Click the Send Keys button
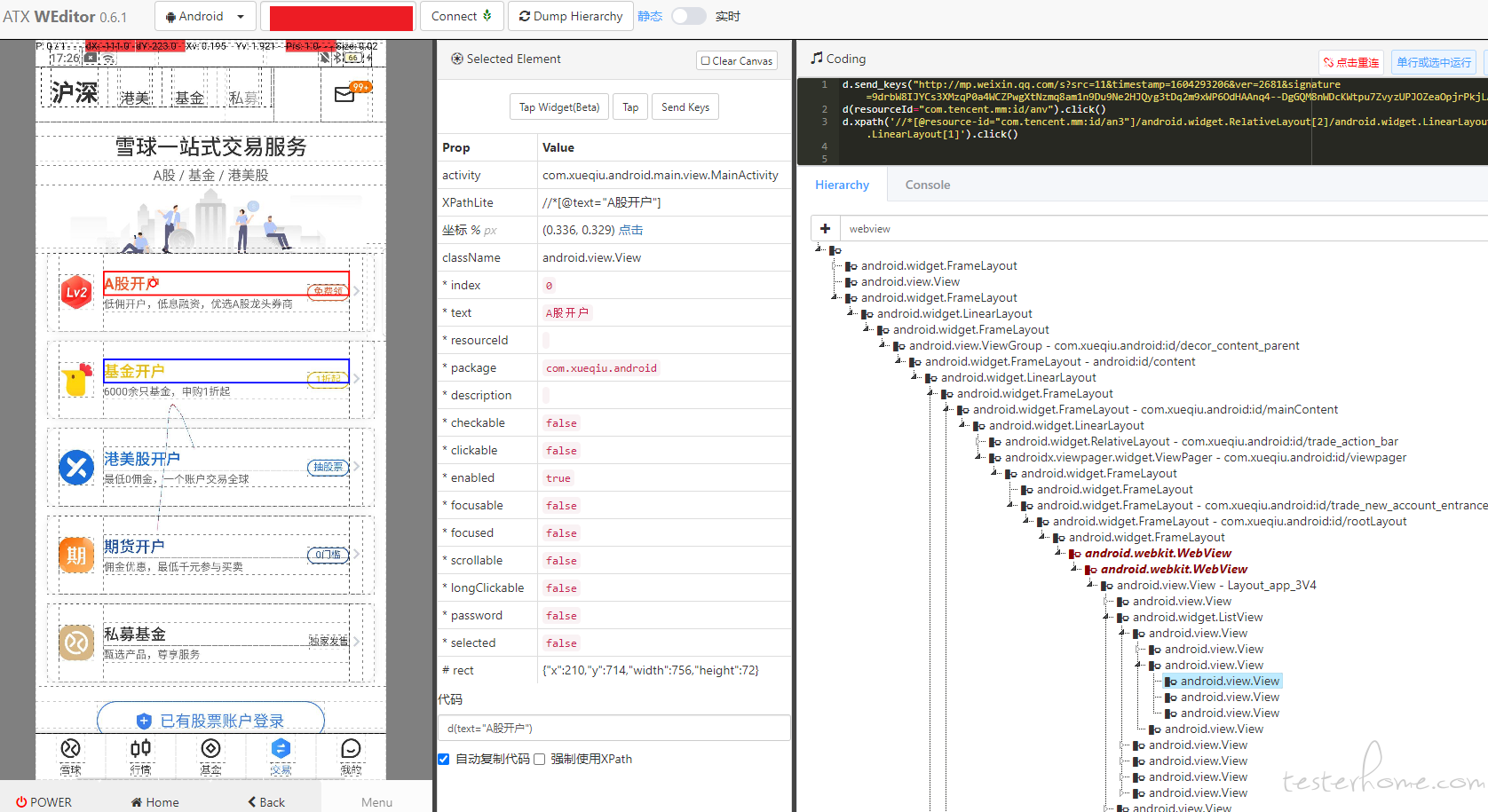Viewport: 1488px width, 812px height. 685,107
